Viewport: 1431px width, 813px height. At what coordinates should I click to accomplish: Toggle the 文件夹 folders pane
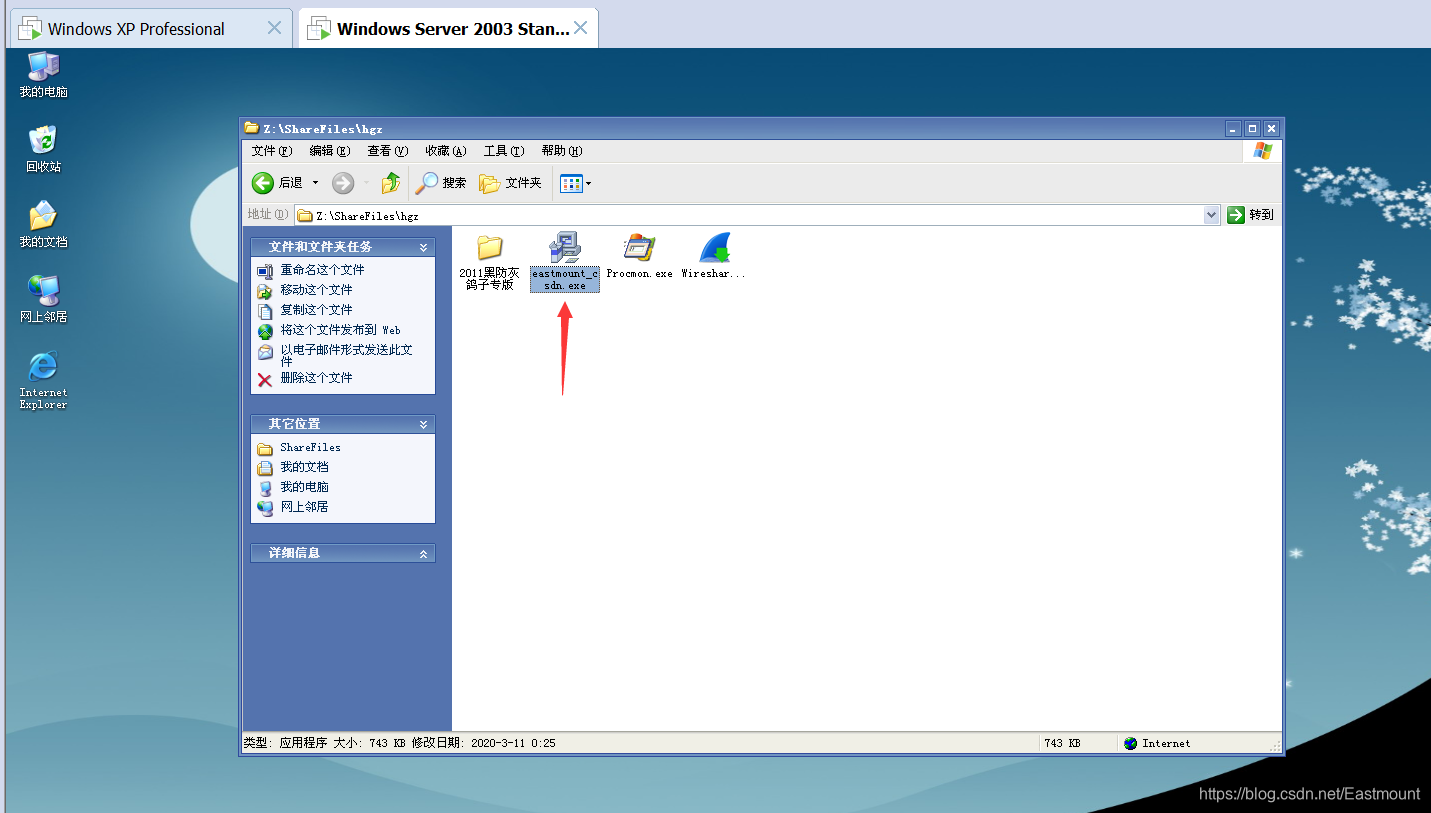click(510, 183)
